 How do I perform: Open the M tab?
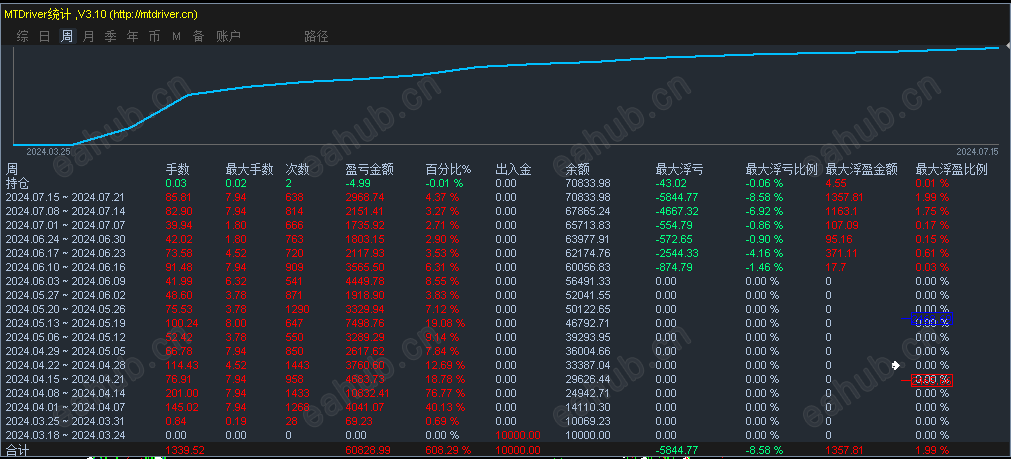click(176, 37)
